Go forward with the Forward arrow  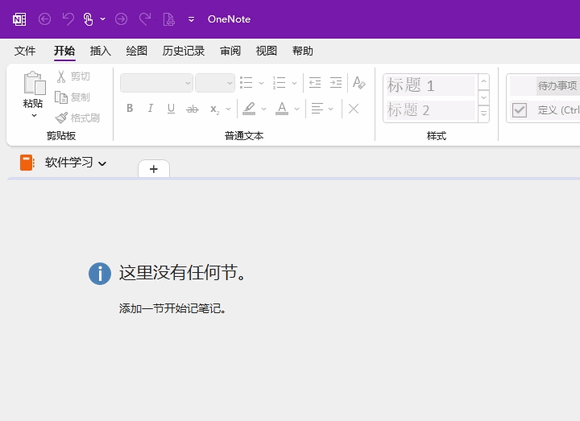coord(121,19)
